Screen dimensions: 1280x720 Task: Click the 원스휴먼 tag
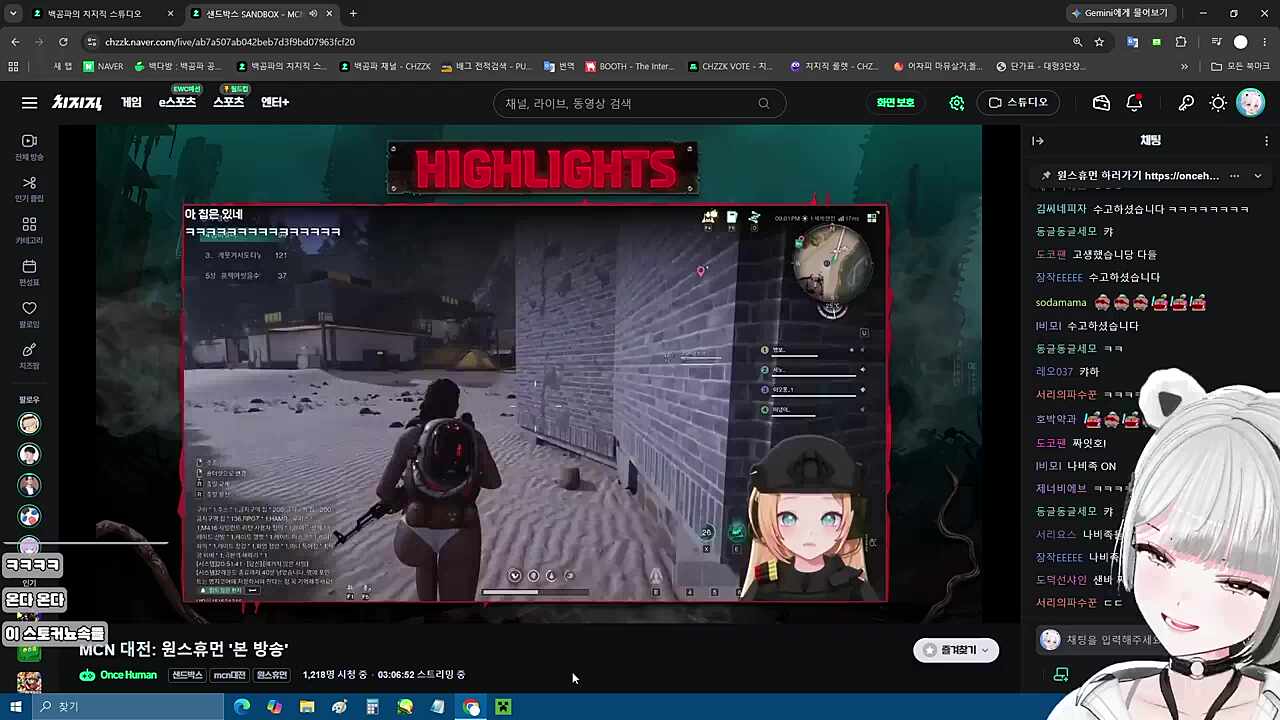272,675
